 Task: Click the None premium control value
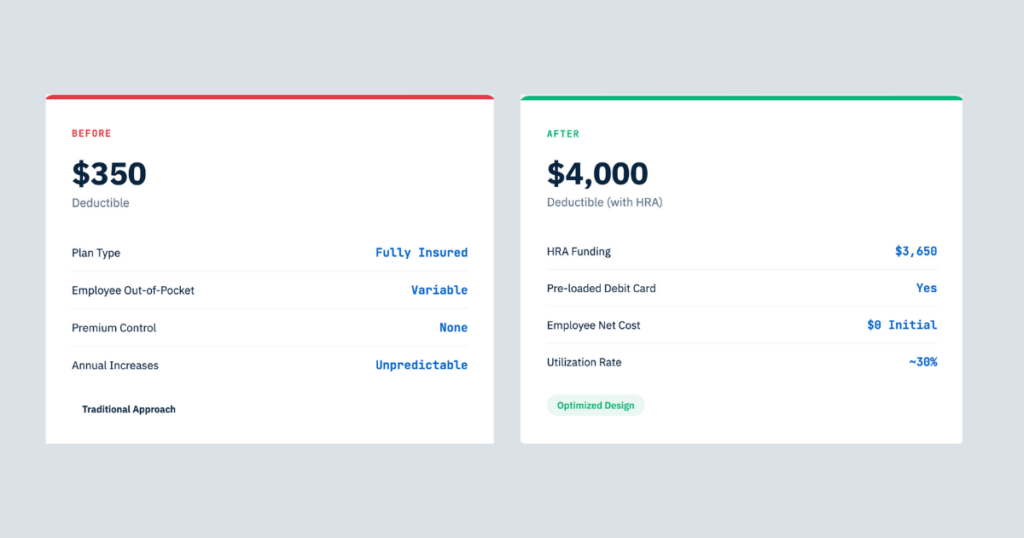[x=453, y=328]
